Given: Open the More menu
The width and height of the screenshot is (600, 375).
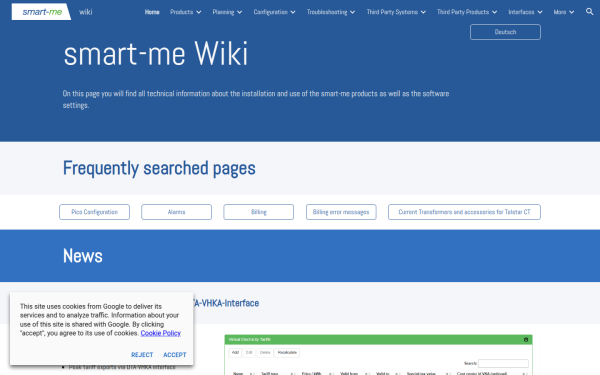Looking at the screenshot, I should coord(560,12).
